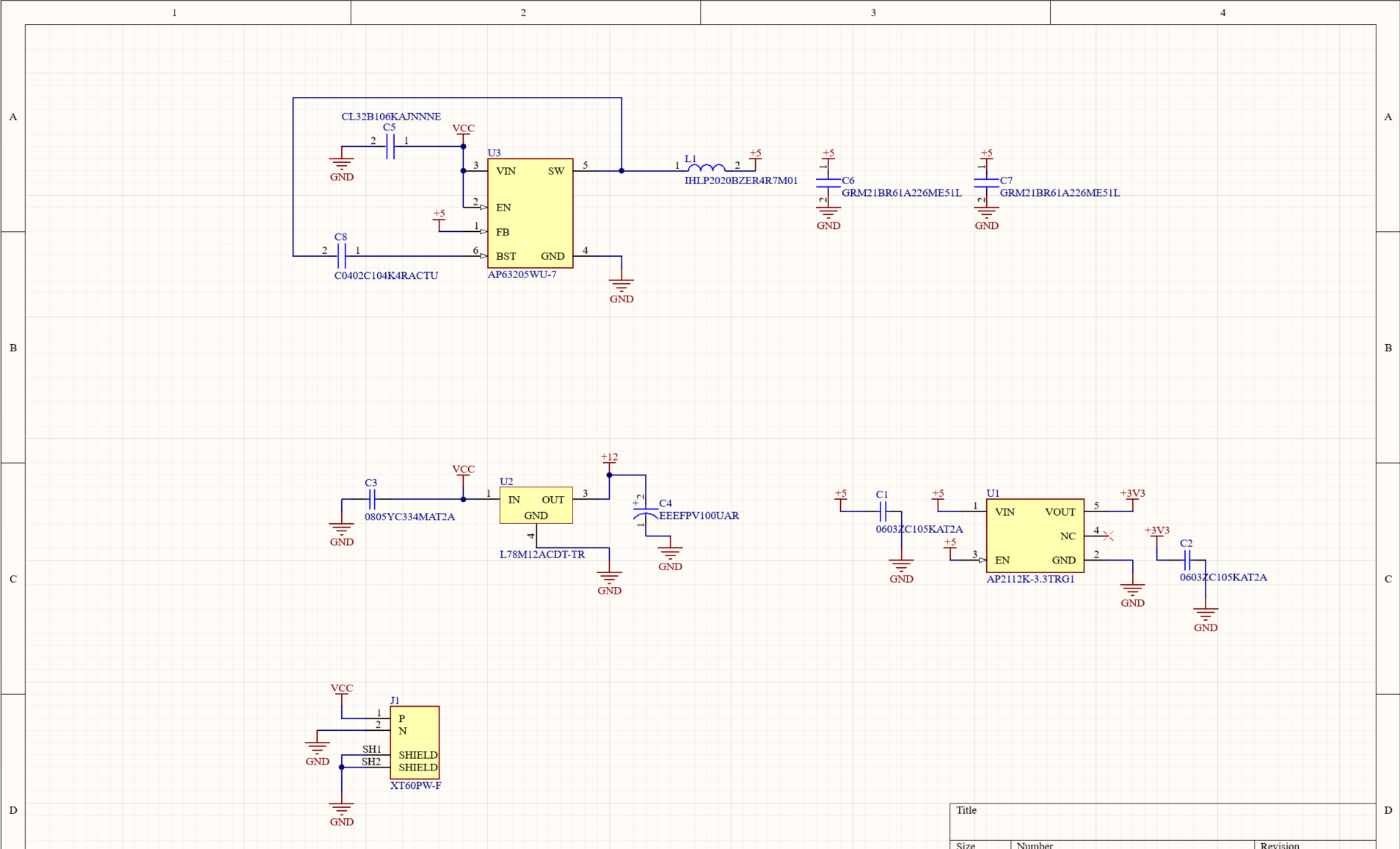Screen dimensions: 1400x849
Task: Click the GND symbol below C7
Action: (986, 218)
